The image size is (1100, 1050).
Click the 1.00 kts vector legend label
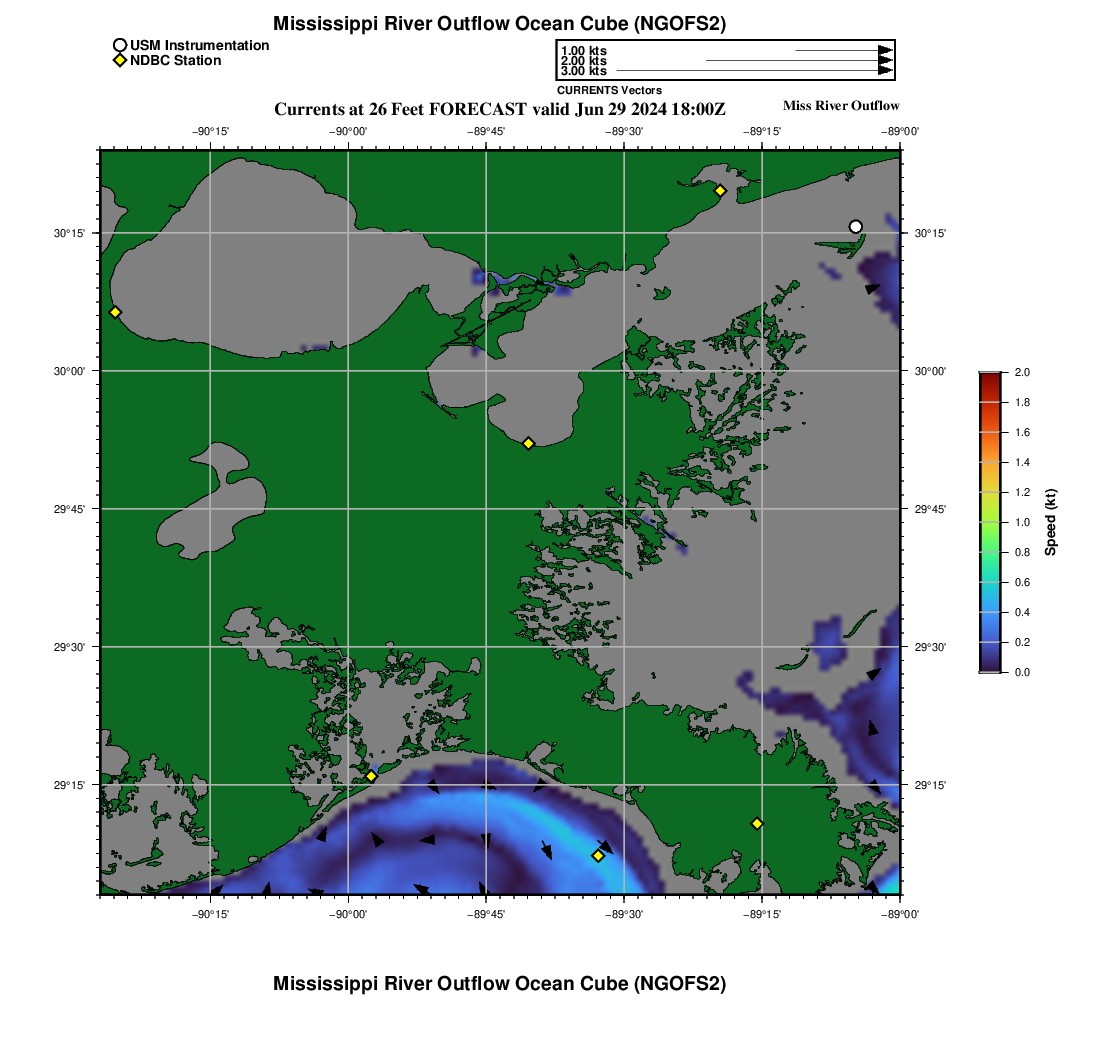(x=583, y=51)
